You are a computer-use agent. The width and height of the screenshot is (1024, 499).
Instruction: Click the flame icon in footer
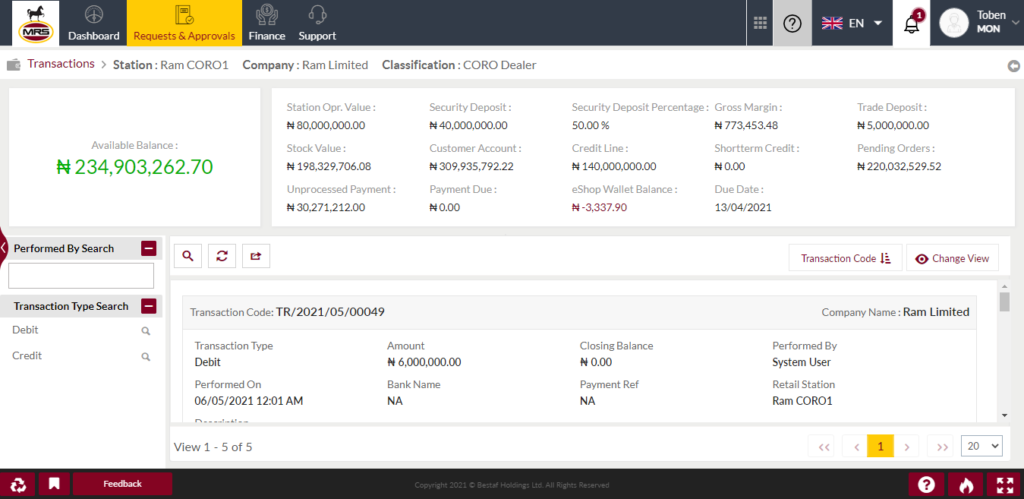pyautogui.click(x=965, y=485)
